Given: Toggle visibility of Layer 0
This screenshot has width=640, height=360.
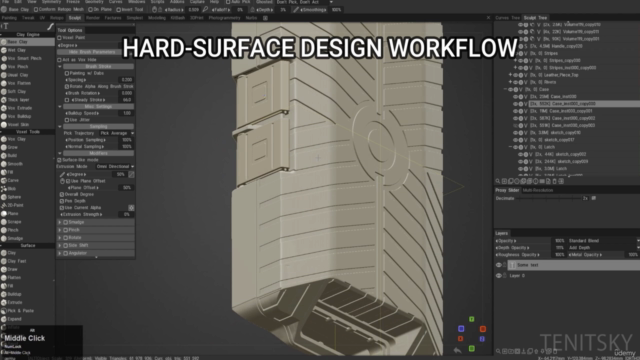Looking at the screenshot, I should [498, 276].
